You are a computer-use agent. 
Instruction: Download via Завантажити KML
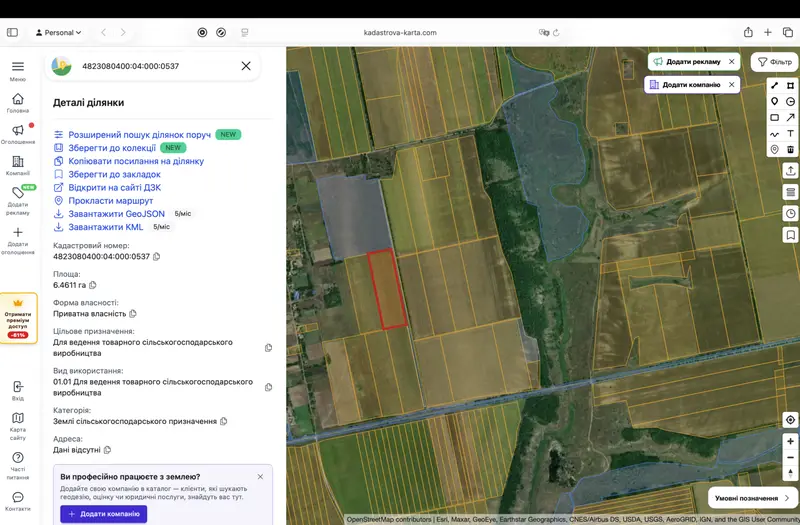click(x=106, y=227)
